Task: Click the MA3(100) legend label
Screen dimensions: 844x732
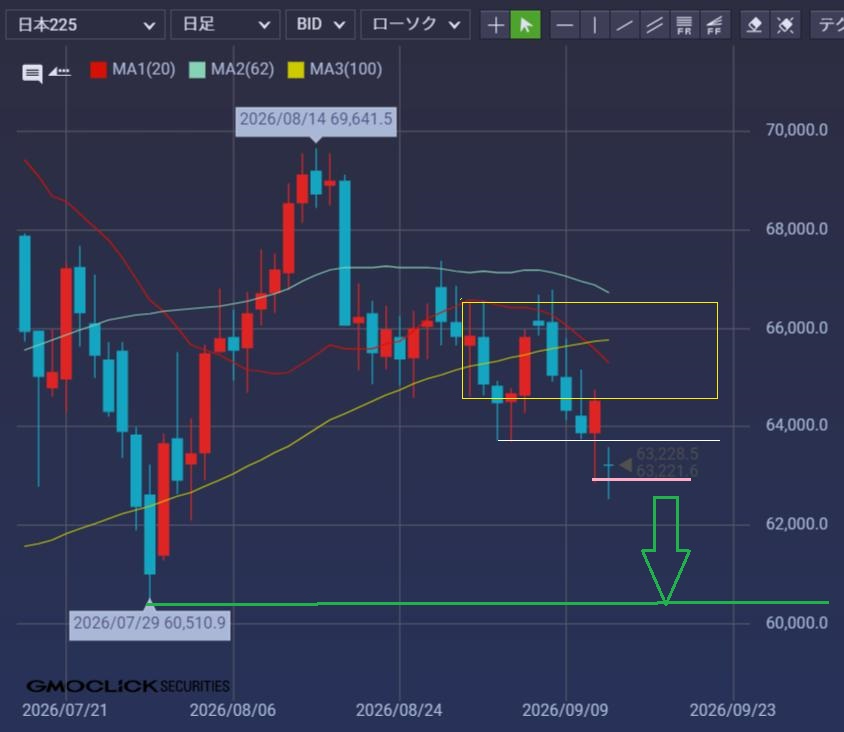Action: [x=346, y=69]
